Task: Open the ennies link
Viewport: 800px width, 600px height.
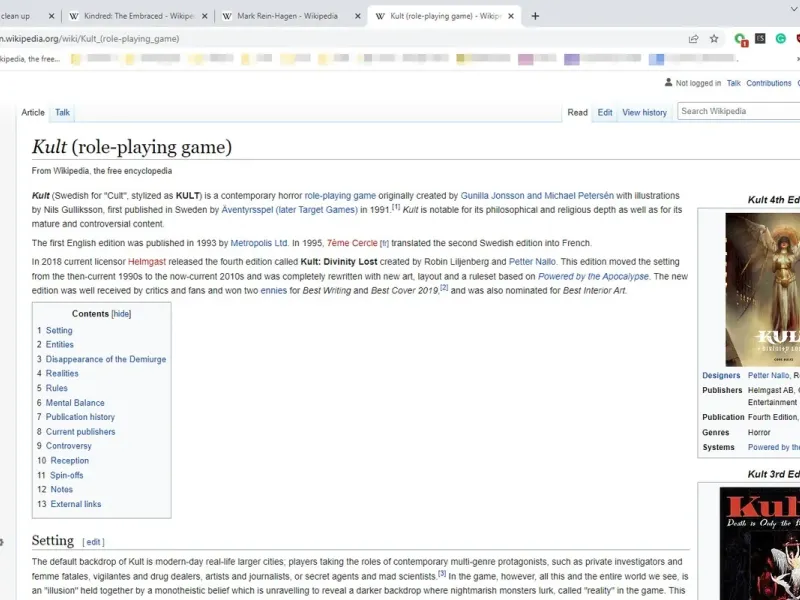Action: pyautogui.click(x=273, y=291)
